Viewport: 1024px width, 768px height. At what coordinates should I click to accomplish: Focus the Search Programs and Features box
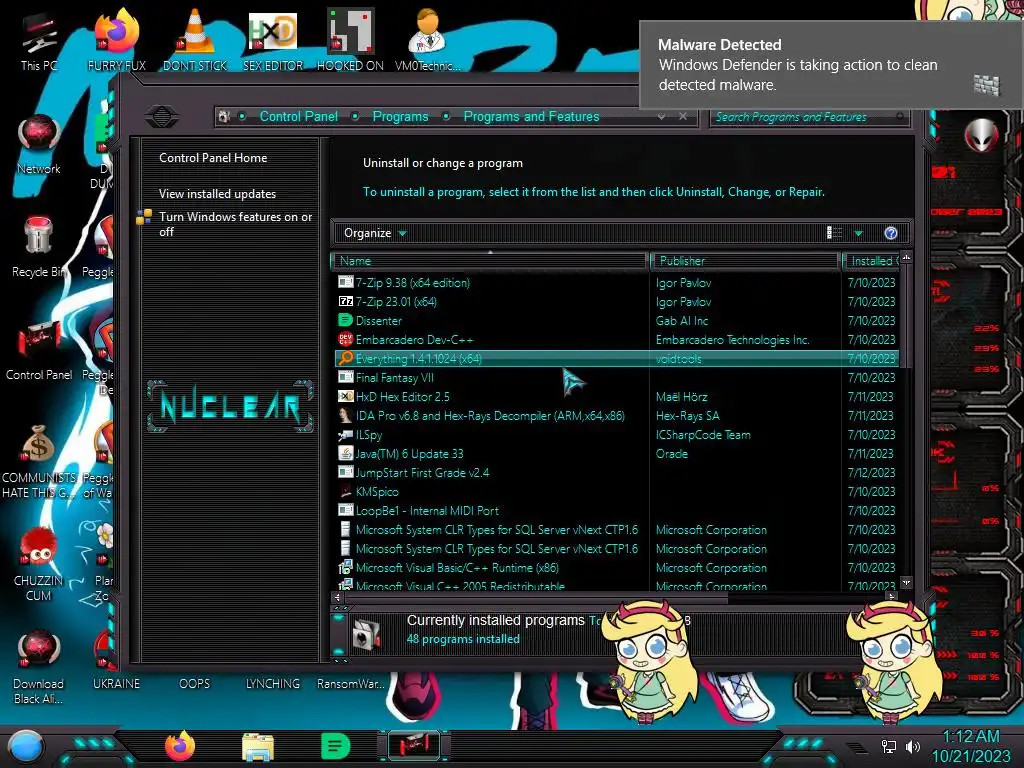808,117
